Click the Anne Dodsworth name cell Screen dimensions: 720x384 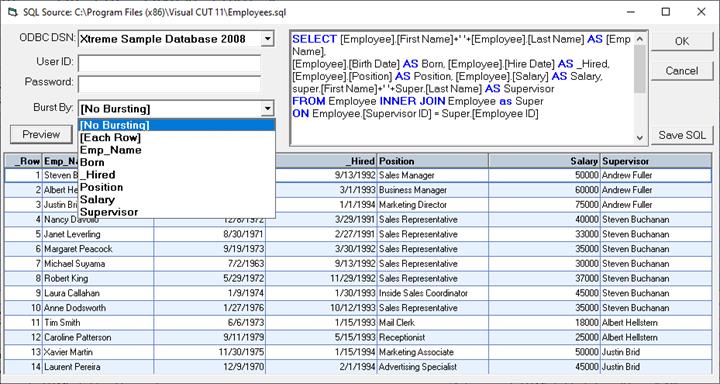[x=98, y=308]
